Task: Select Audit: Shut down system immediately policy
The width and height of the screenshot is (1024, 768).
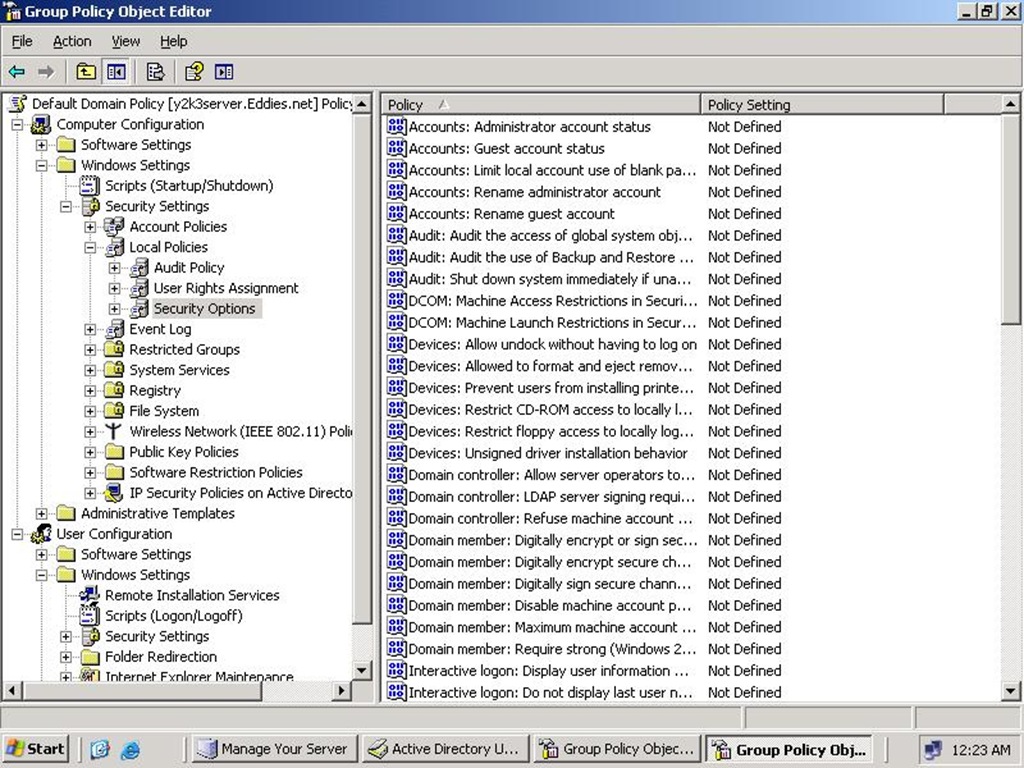Action: (549, 279)
